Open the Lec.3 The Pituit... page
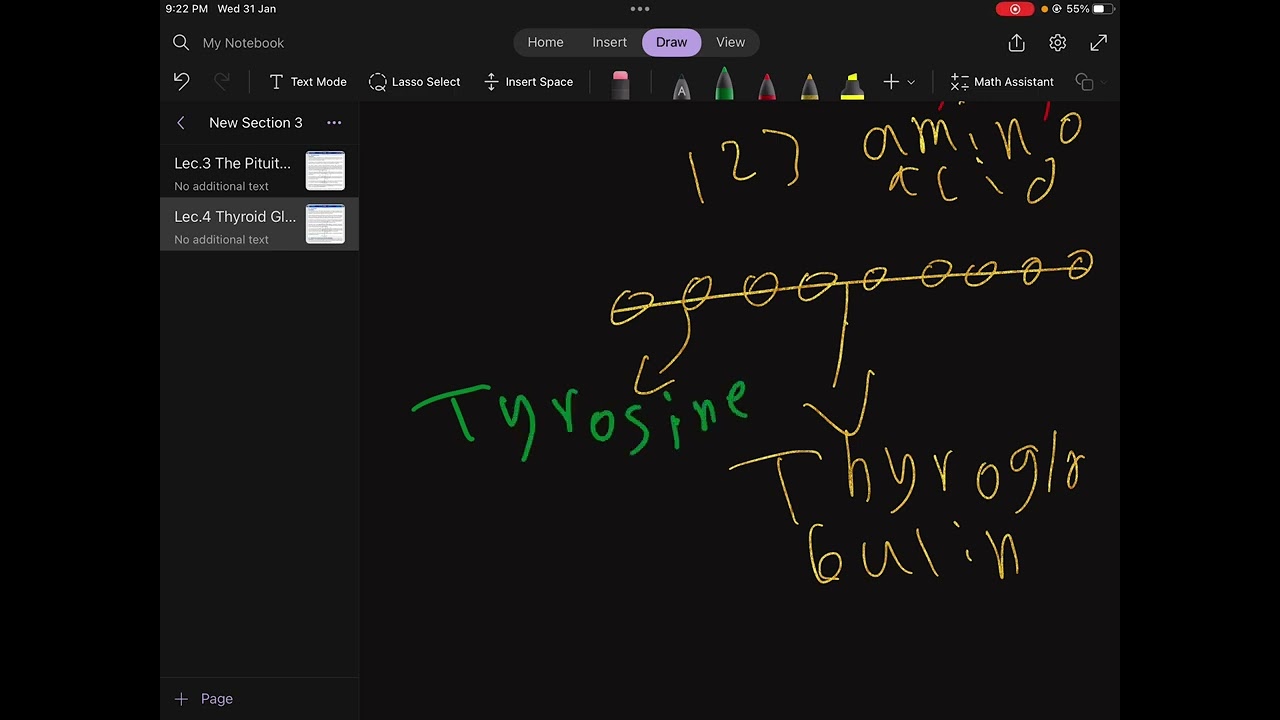 (259, 172)
